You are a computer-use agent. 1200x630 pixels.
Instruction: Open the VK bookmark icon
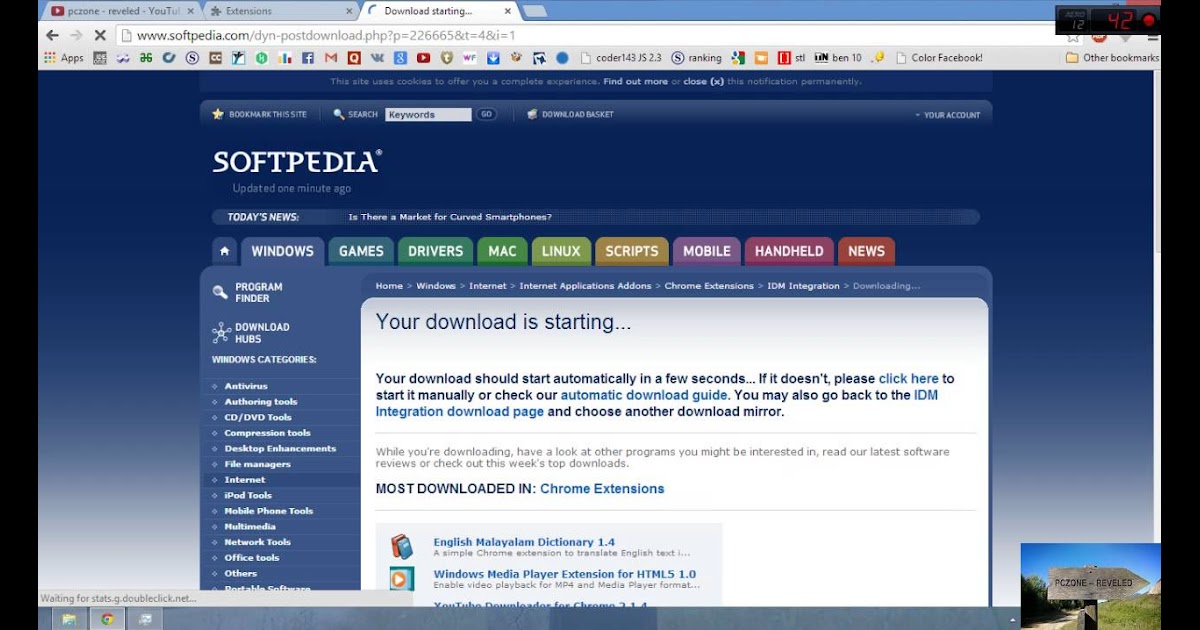(x=377, y=58)
